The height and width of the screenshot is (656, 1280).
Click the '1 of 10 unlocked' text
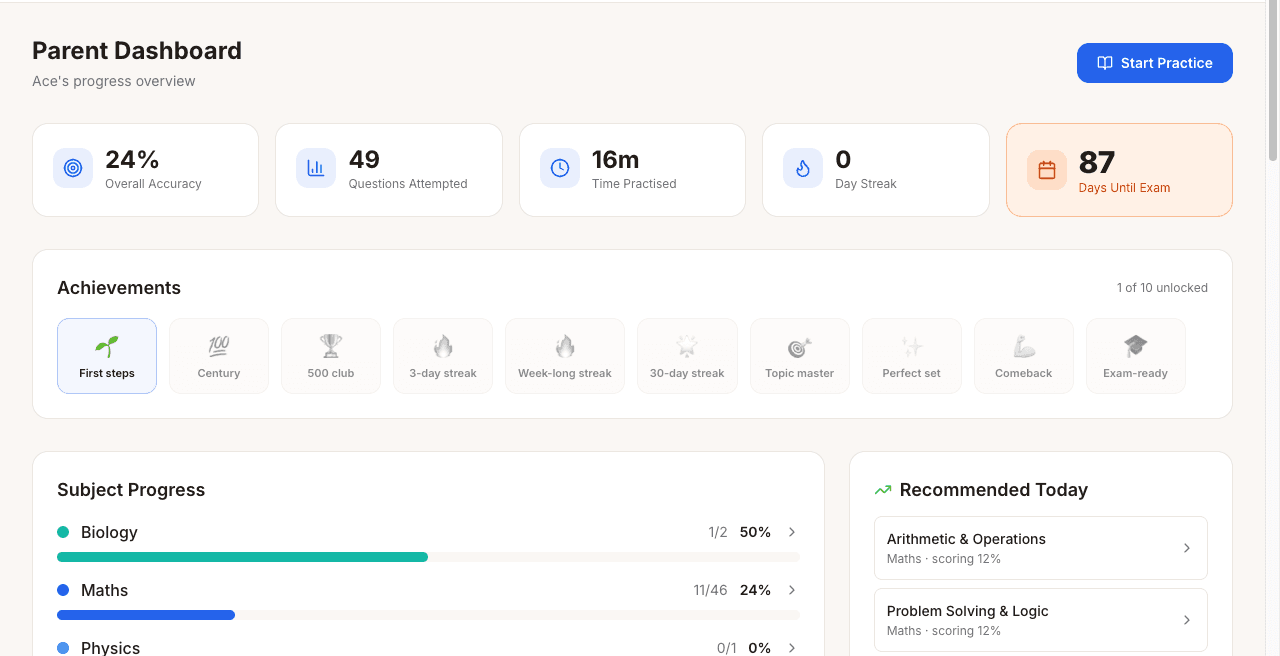coord(1162,288)
